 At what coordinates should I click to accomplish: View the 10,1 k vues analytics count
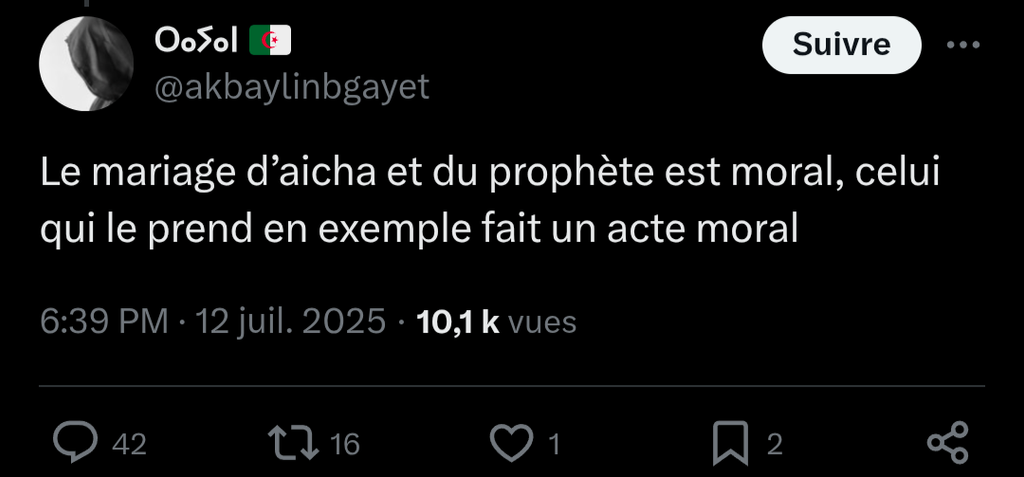[496, 322]
